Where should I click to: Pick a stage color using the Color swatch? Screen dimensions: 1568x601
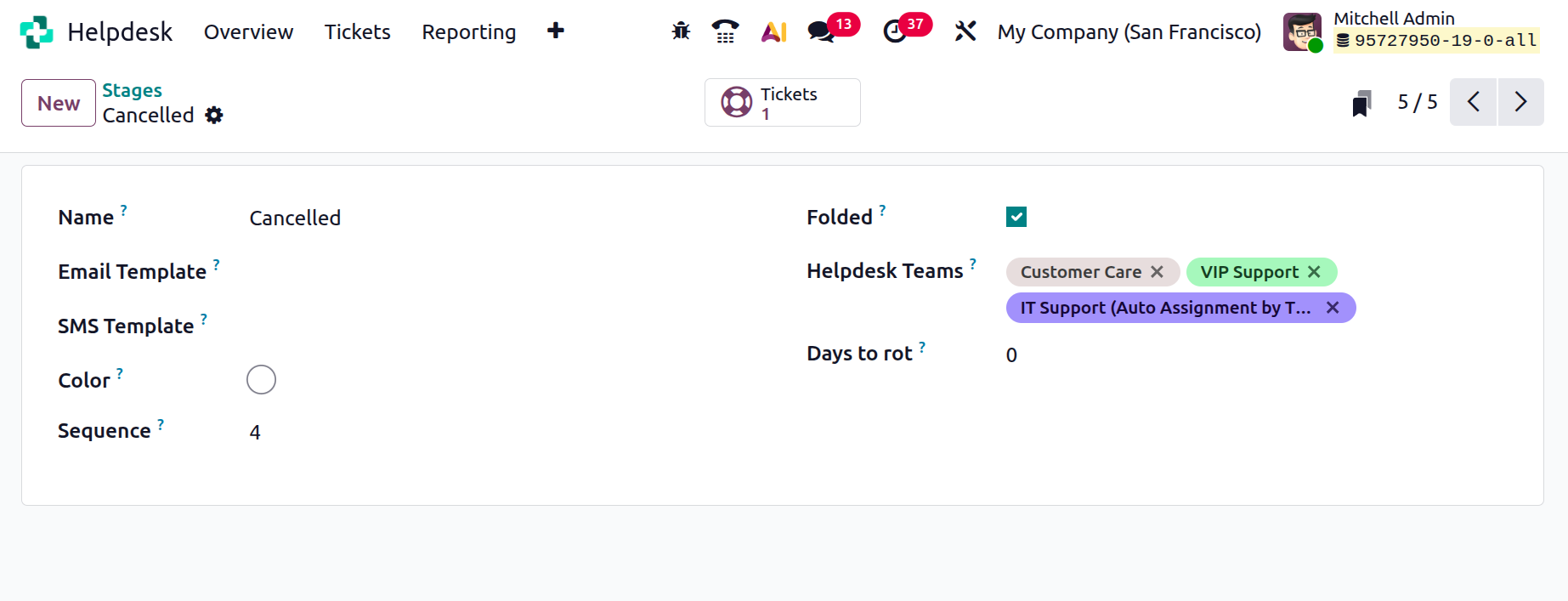pyautogui.click(x=261, y=379)
